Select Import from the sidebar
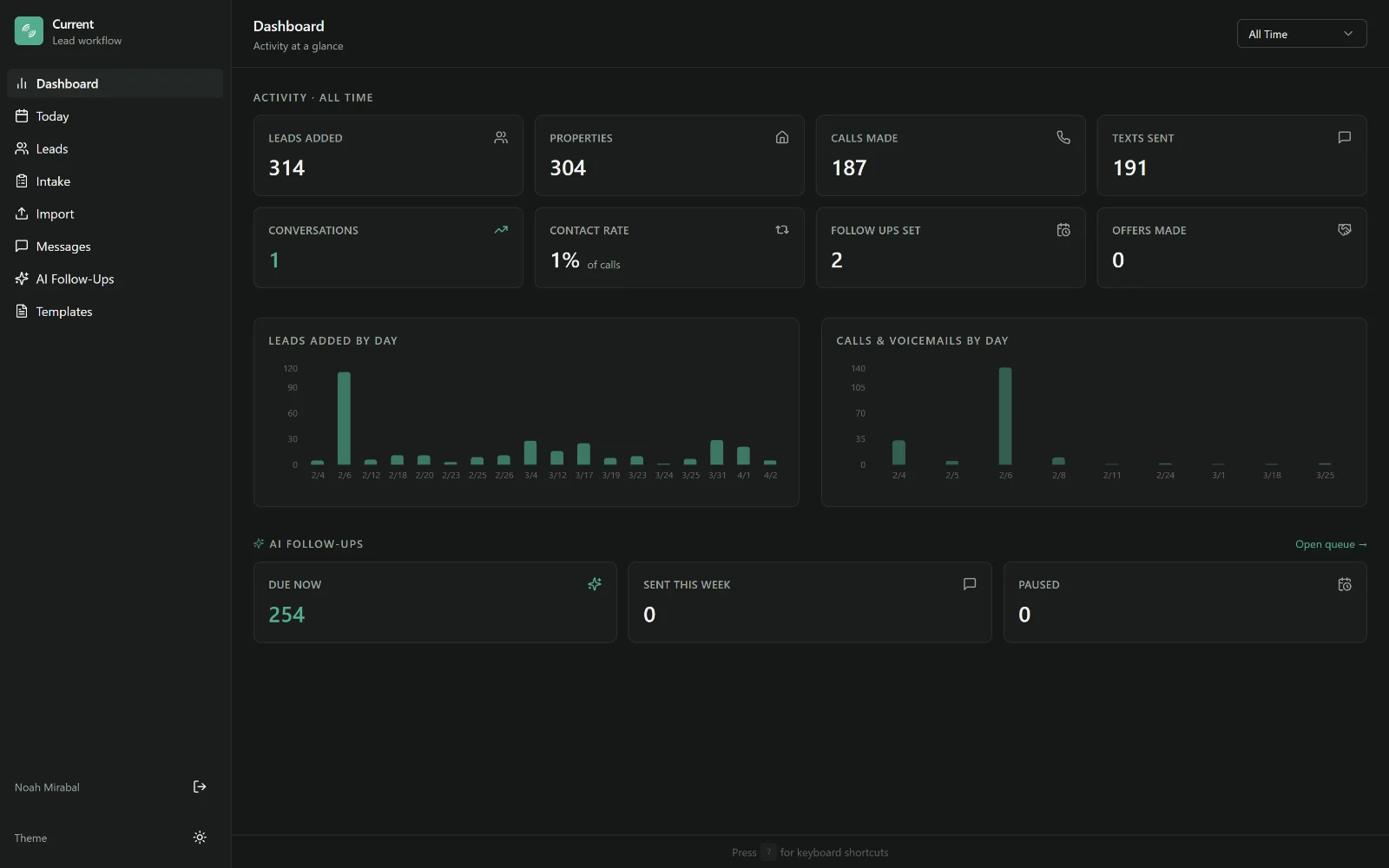The width and height of the screenshot is (1389, 868). 115,214
